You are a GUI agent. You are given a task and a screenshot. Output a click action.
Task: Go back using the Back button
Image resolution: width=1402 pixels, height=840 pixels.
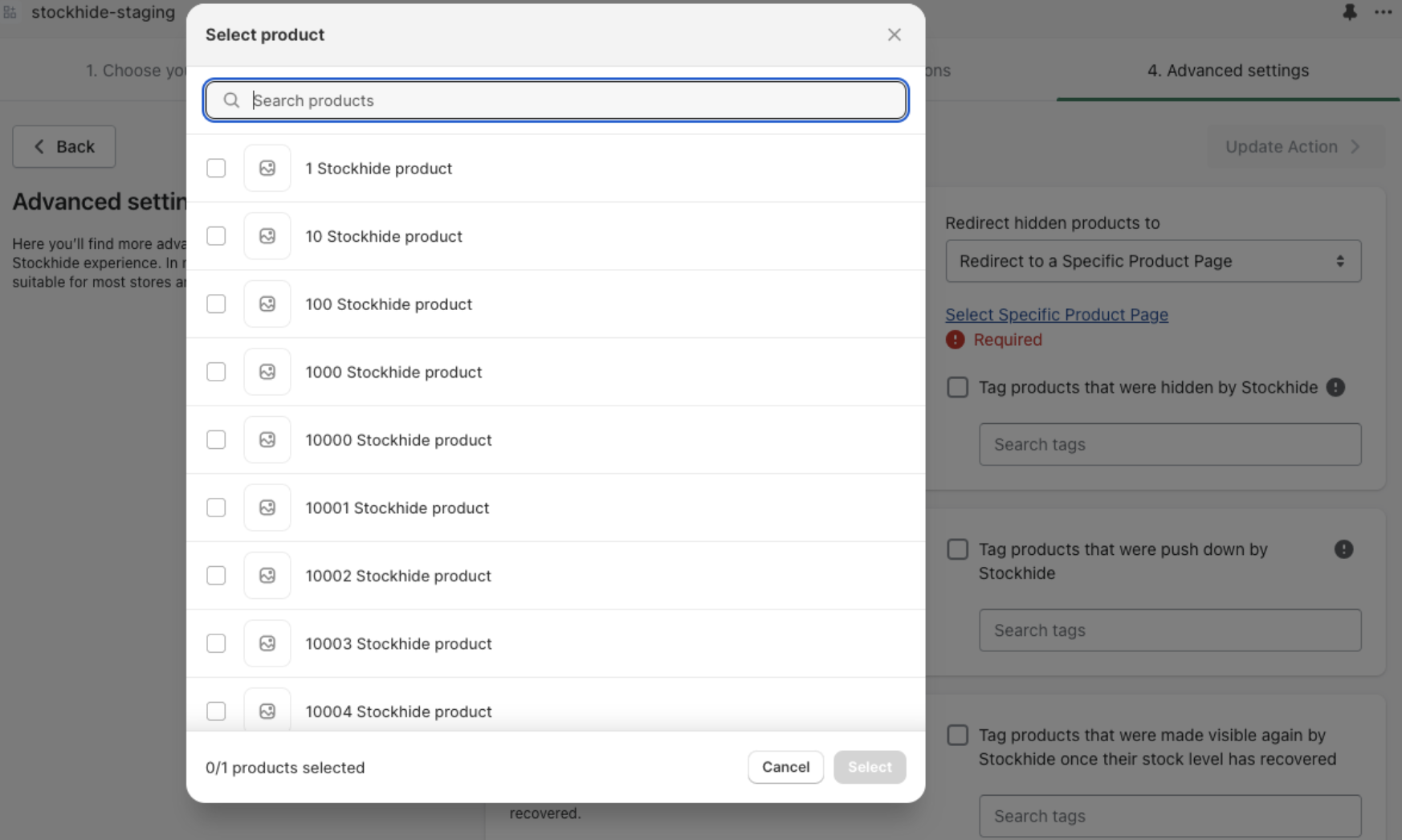[x=64, y=147]
